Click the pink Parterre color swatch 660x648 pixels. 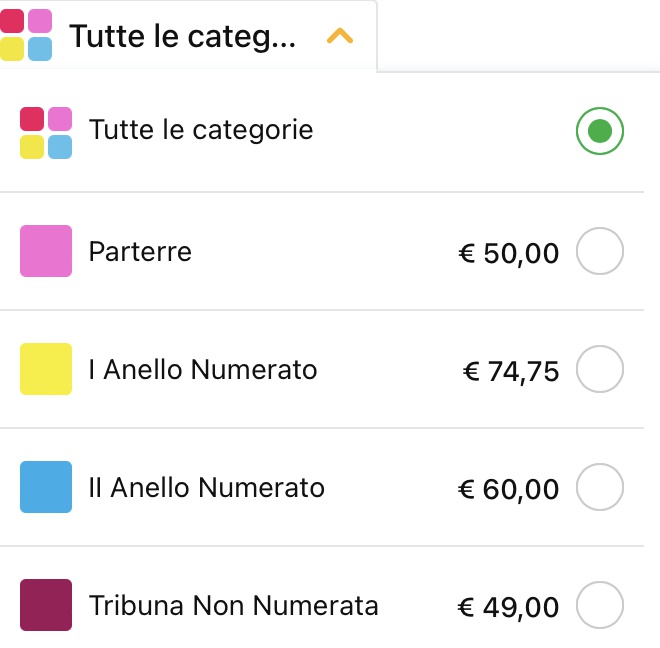[x=46, y=251]
